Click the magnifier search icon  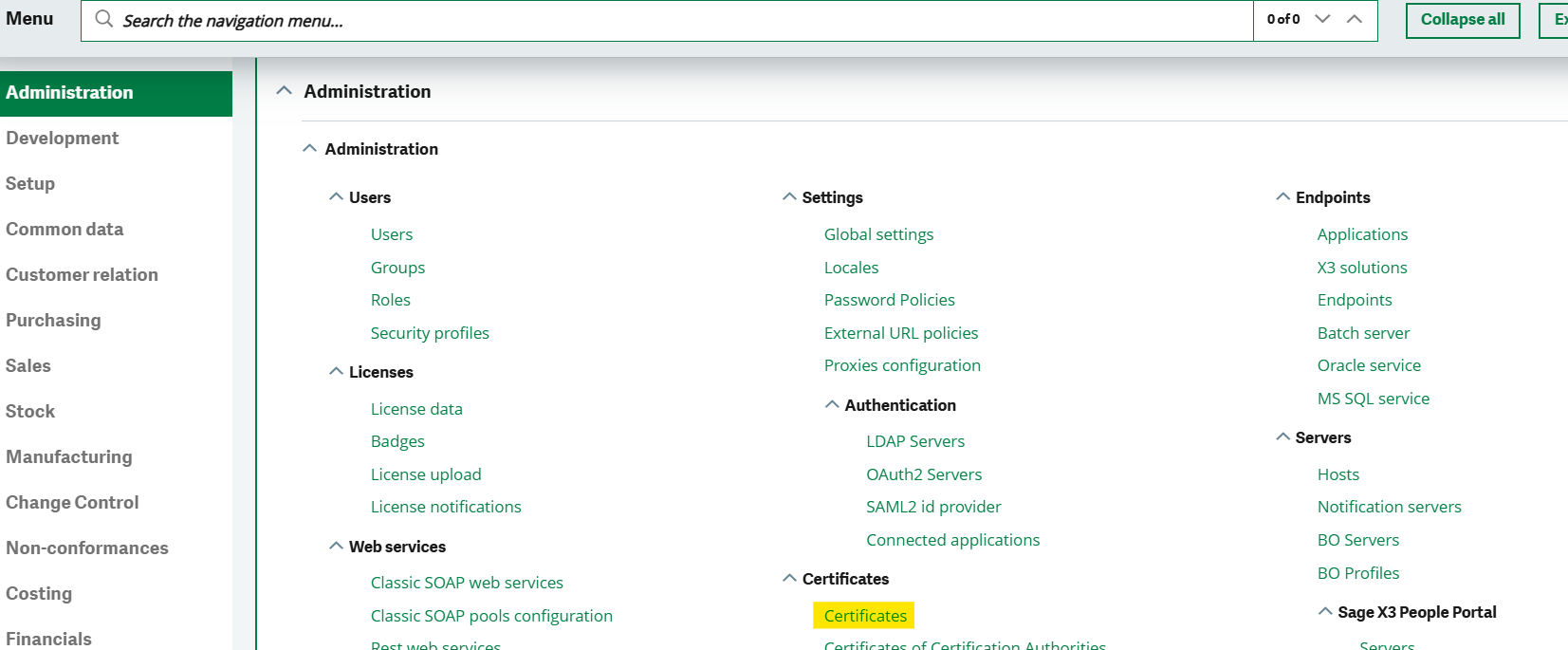104,20
